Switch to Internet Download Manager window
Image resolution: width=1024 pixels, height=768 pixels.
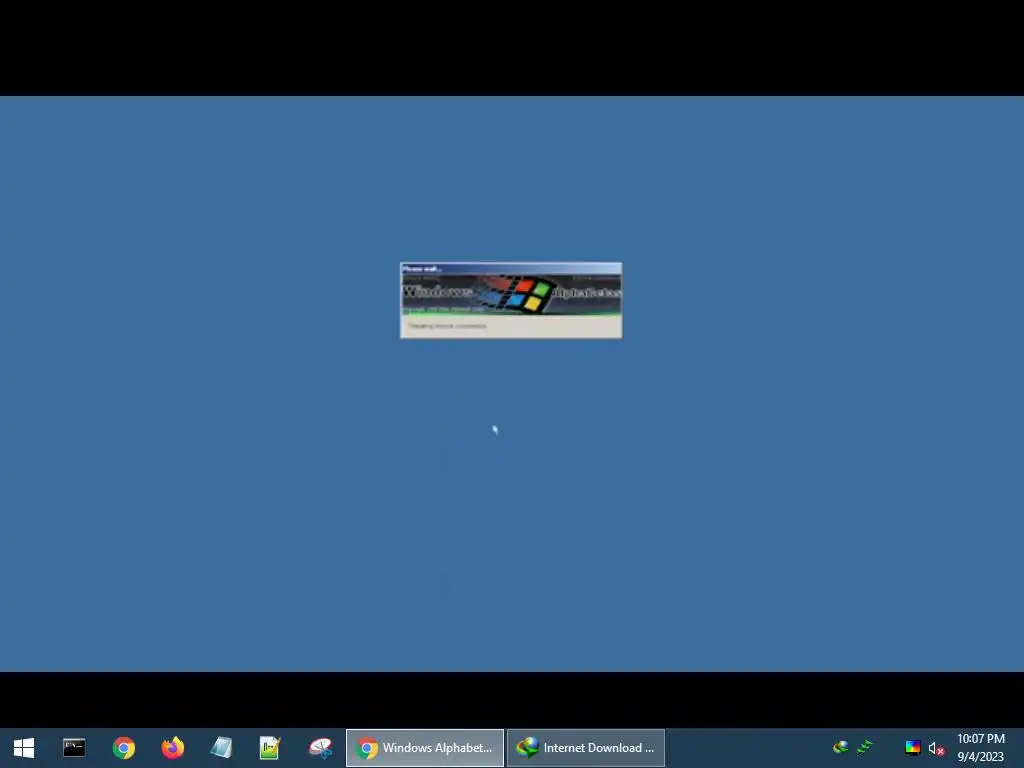(x=586, y=748)
